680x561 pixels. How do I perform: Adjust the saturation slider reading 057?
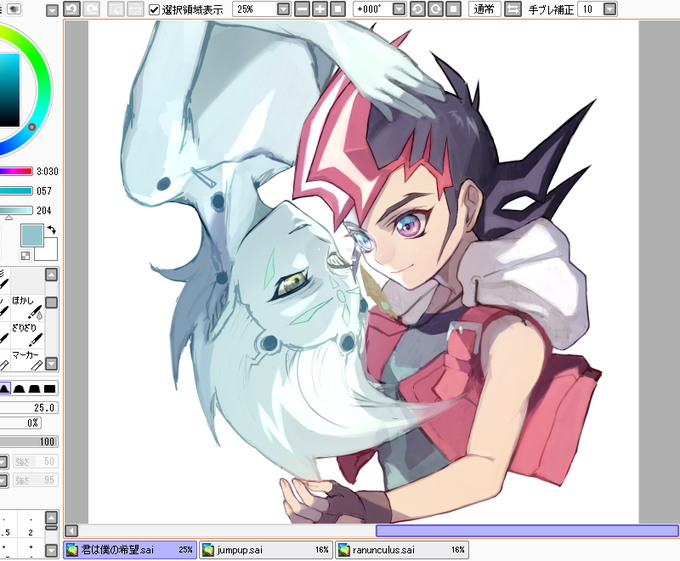pos(16,191)
